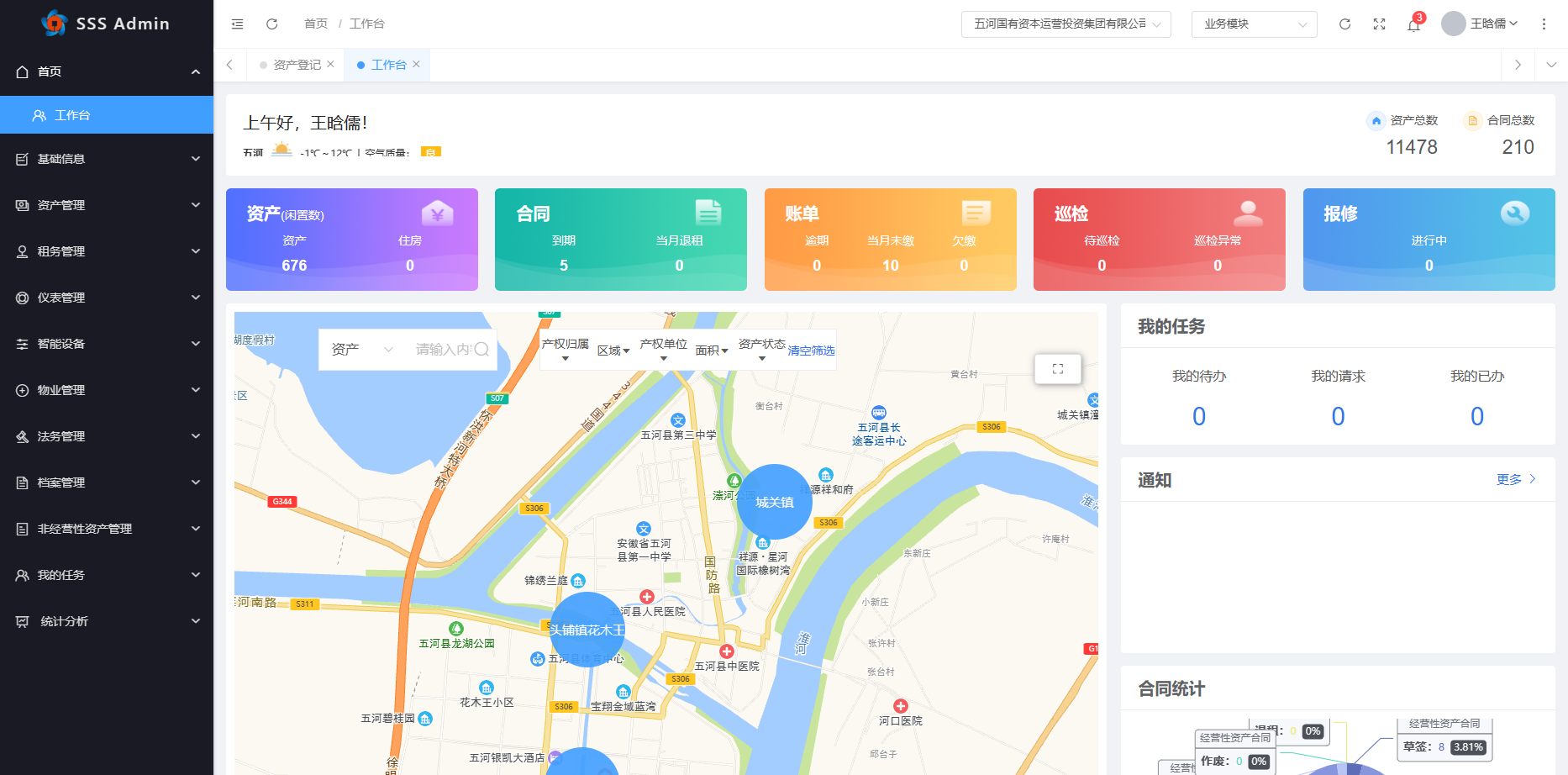Expand the map to fullscreen

click(1057, 369)
